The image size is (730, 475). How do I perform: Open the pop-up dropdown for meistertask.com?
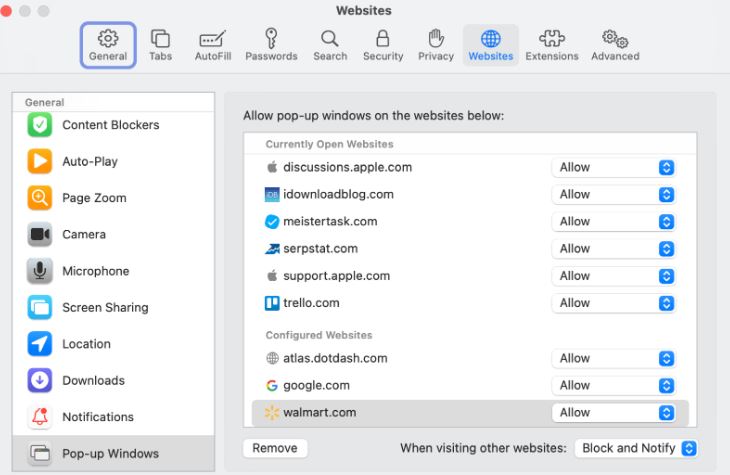(613, 222)
